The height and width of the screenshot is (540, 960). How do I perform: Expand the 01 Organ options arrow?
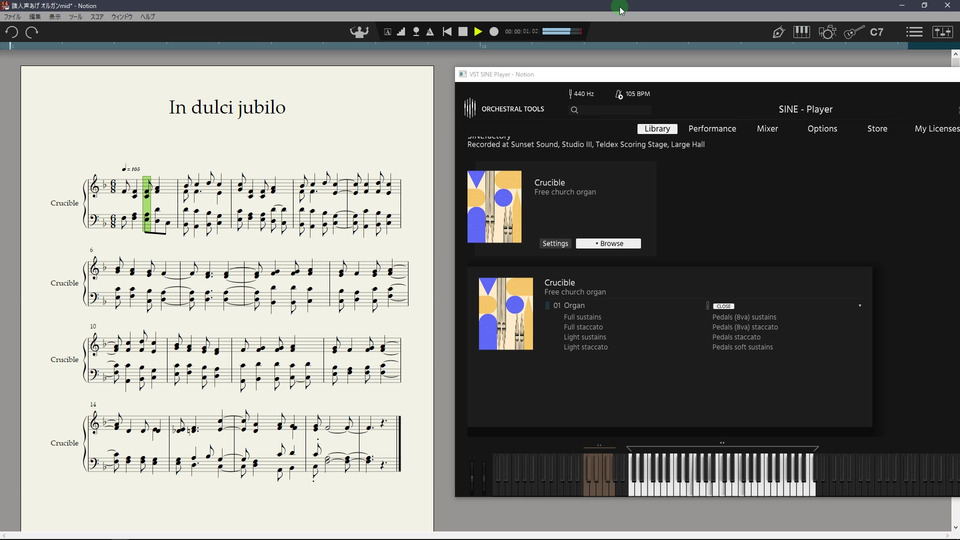(860, 306)
